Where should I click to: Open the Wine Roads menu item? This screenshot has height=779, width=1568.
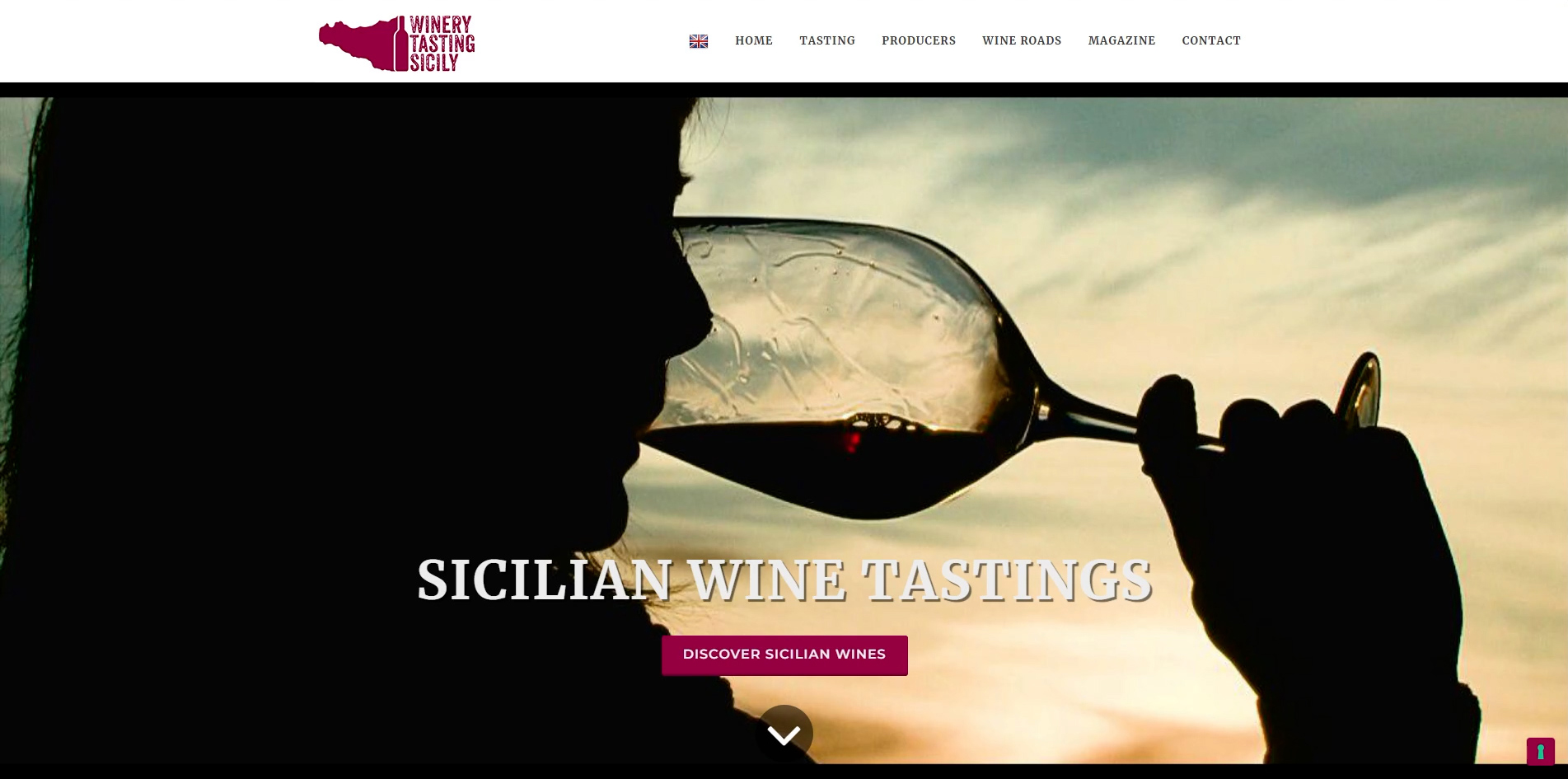tap(1022, 40)
